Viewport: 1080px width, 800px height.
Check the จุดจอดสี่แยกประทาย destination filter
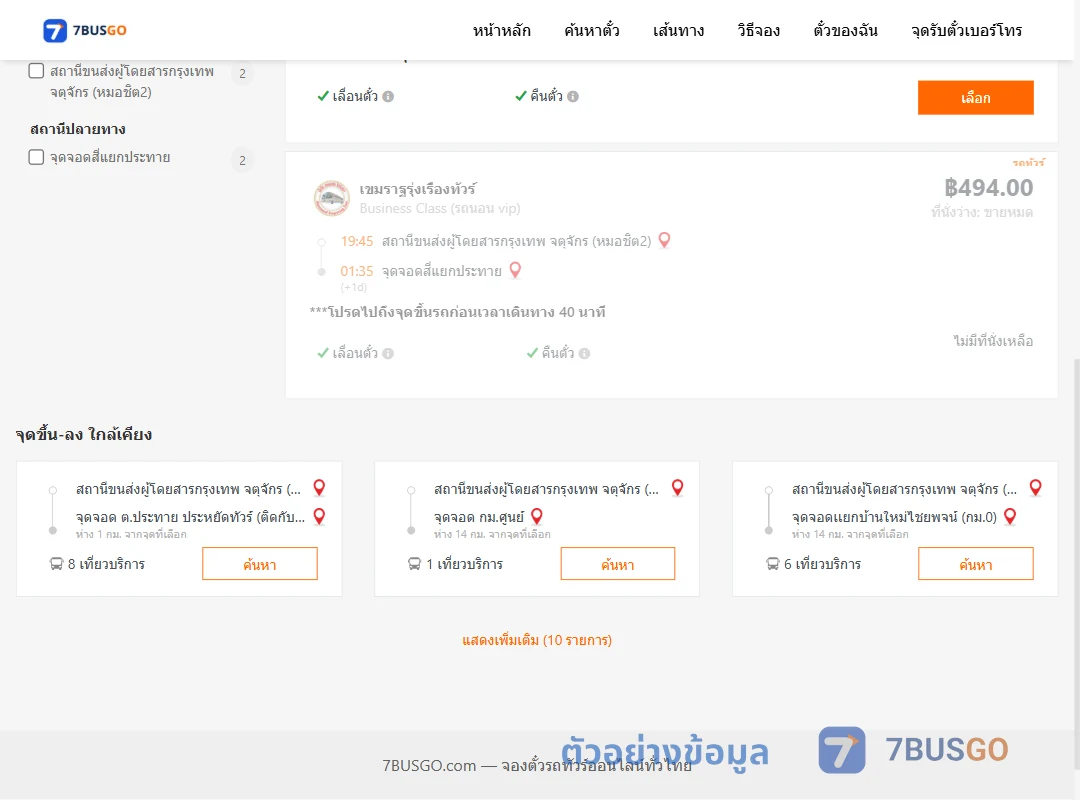(x=37, y=157)
